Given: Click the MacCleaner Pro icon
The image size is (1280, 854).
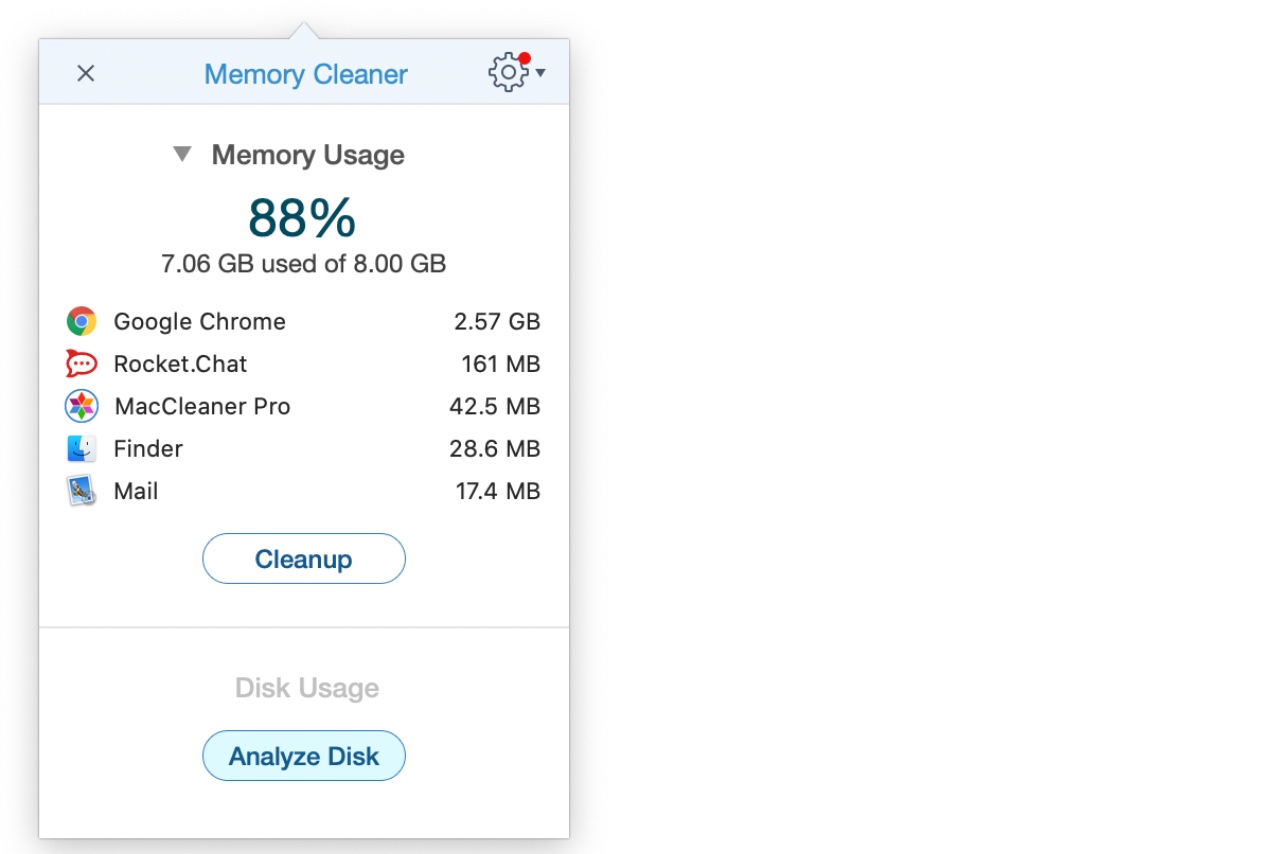Looking at the screenshot, I should pos(81,406).
